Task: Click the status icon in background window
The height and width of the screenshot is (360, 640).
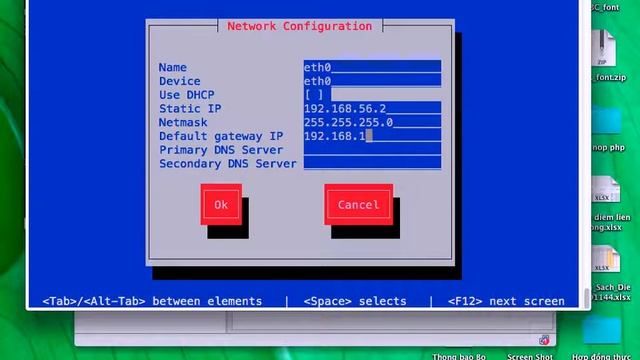Action: [x=544, y=340]
